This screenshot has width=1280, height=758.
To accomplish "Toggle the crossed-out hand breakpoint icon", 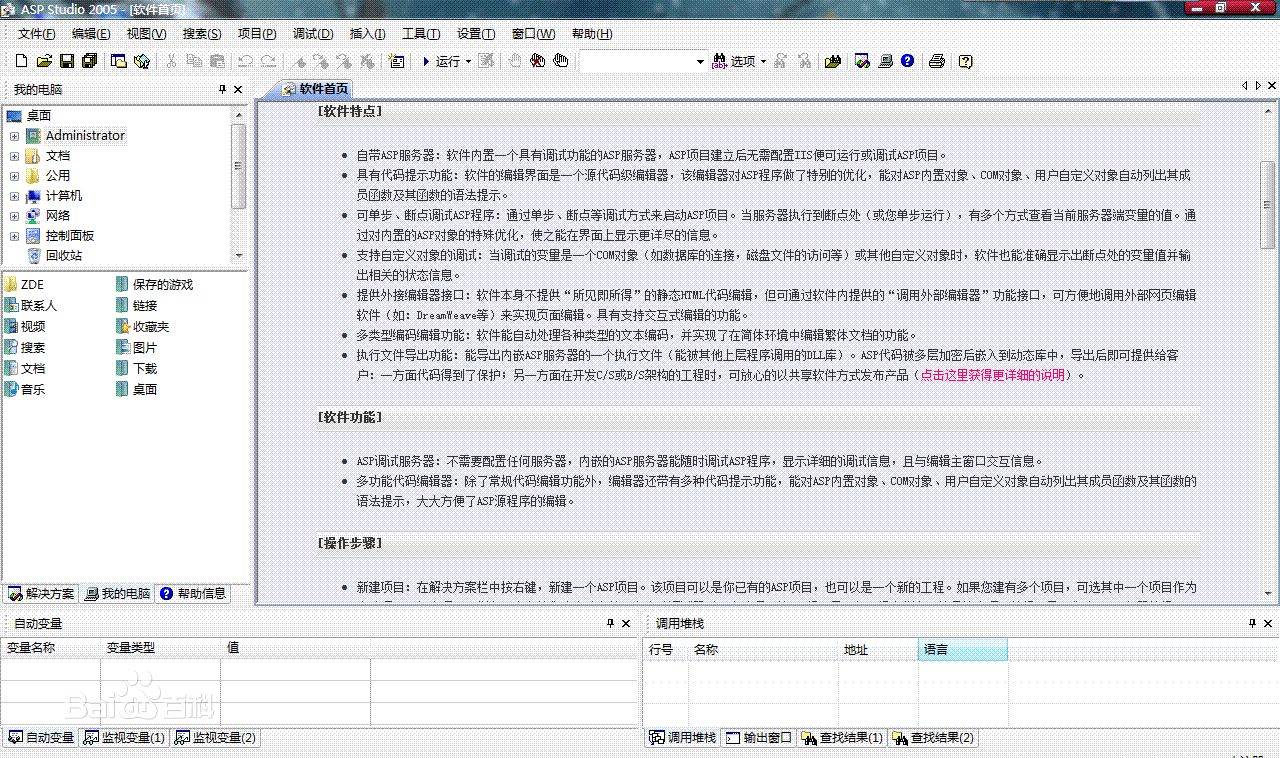I will [x=536, y=61].
